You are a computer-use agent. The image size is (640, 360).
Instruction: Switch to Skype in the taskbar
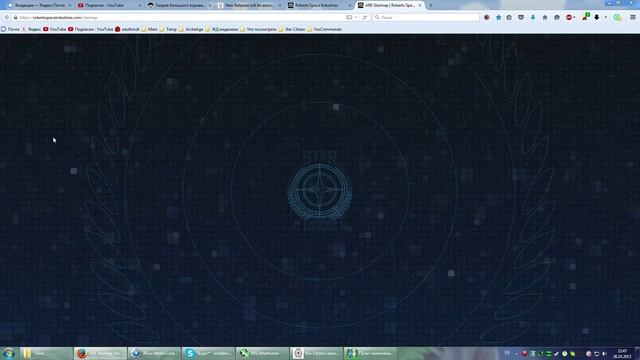[x=208, y=353]
